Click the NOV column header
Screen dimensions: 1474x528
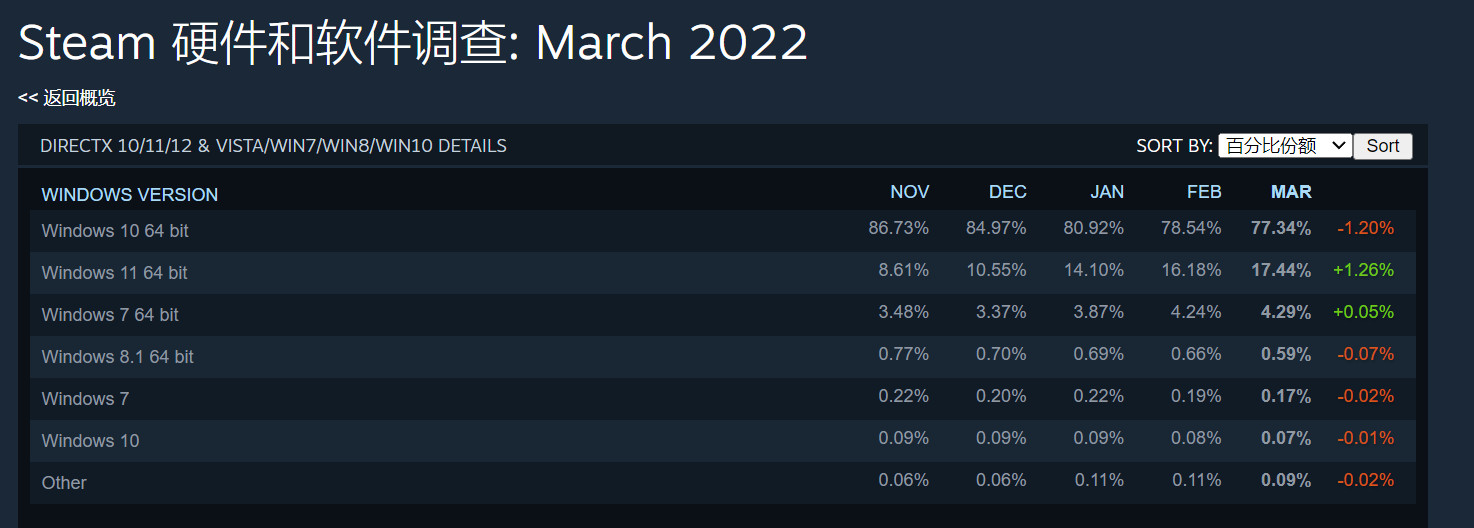[910, 192]
